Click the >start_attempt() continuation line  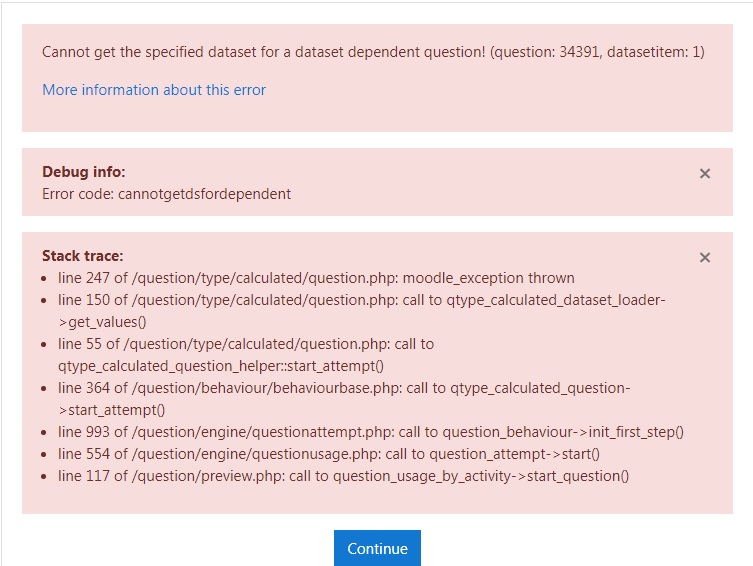pos(111,410)
